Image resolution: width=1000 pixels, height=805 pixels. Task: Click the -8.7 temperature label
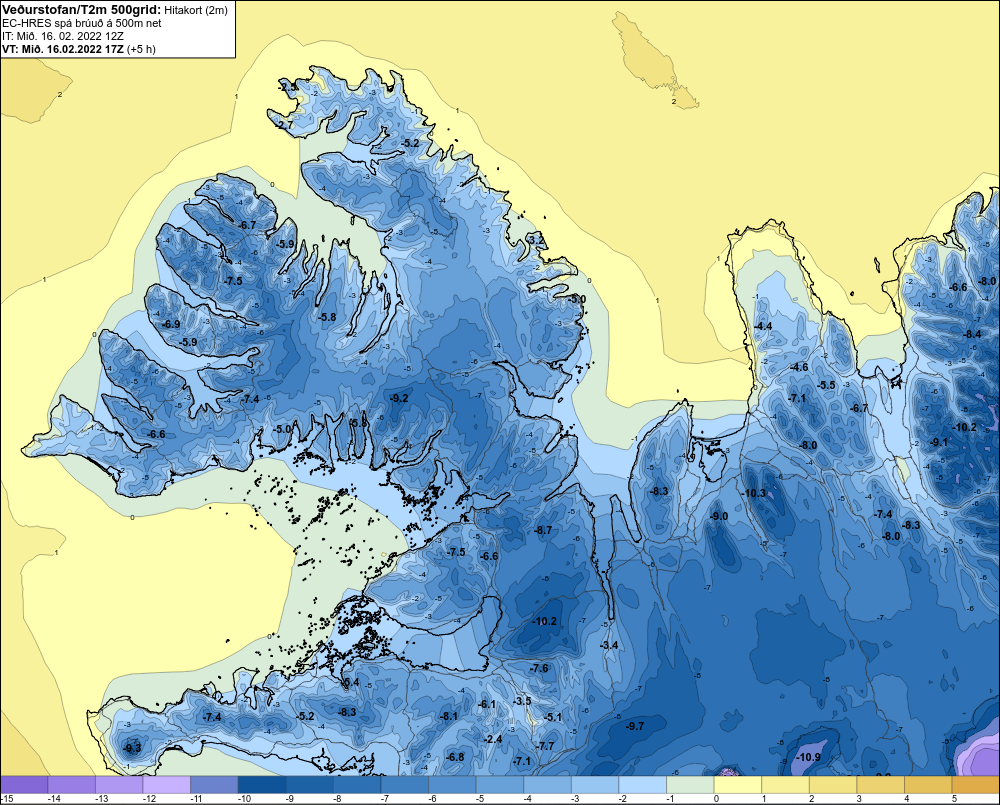pyautogui.click(x=543, y=531)
